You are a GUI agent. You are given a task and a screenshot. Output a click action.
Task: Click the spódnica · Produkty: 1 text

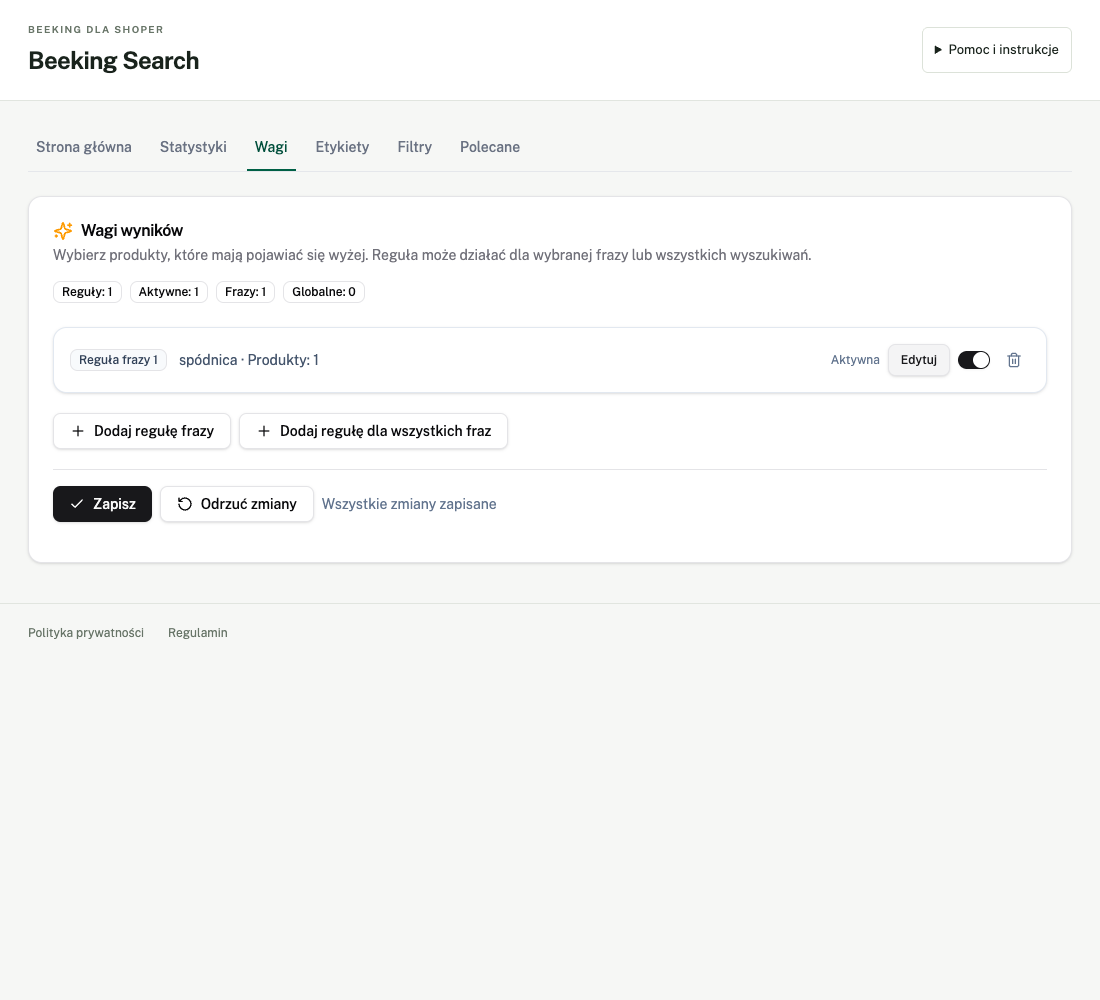click(x=249, y=360)
